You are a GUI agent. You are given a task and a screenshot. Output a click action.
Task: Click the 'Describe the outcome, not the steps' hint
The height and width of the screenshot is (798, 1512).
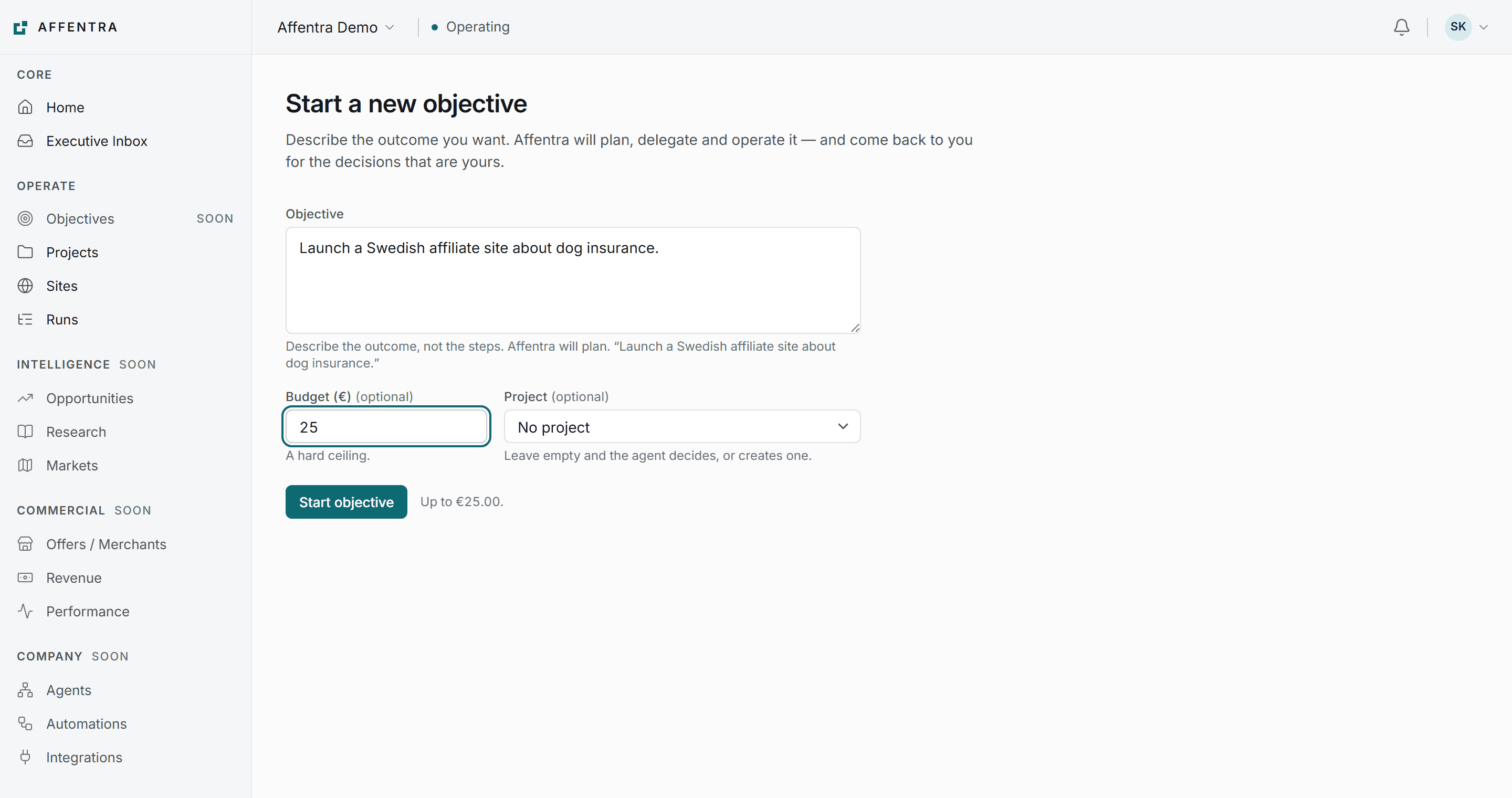[561, 354]
